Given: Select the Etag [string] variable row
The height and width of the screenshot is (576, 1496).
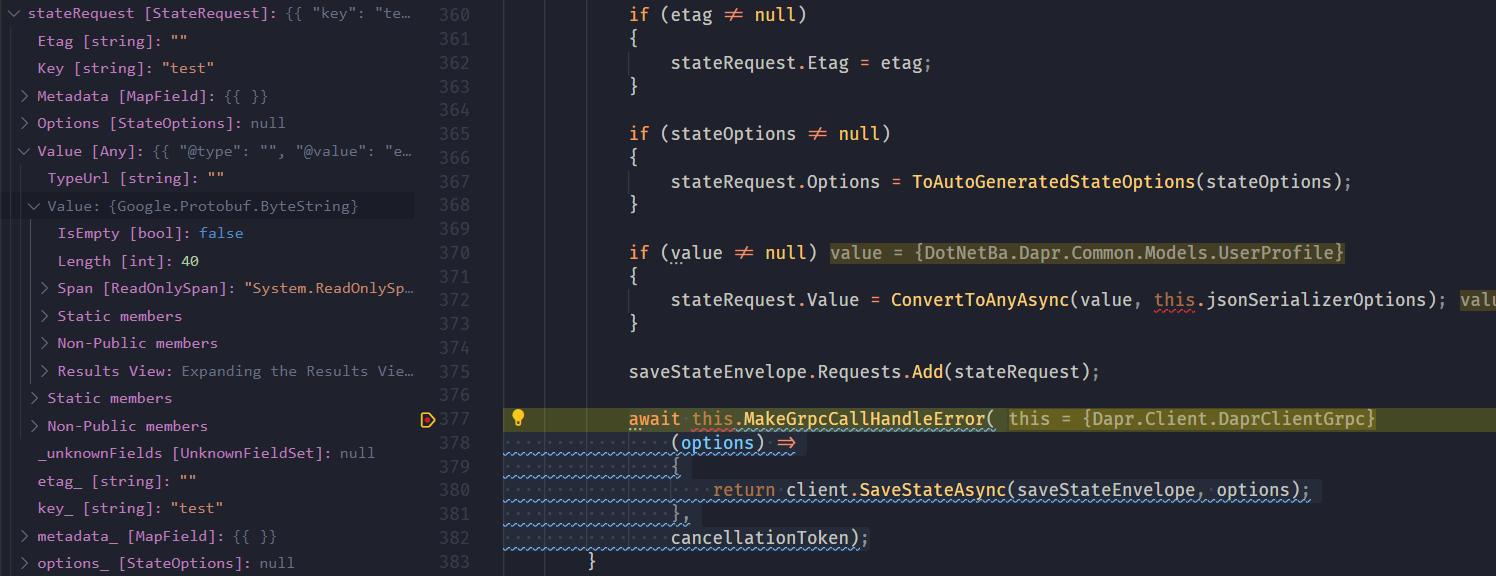Looking at the screenshot, I should (207, 41).
